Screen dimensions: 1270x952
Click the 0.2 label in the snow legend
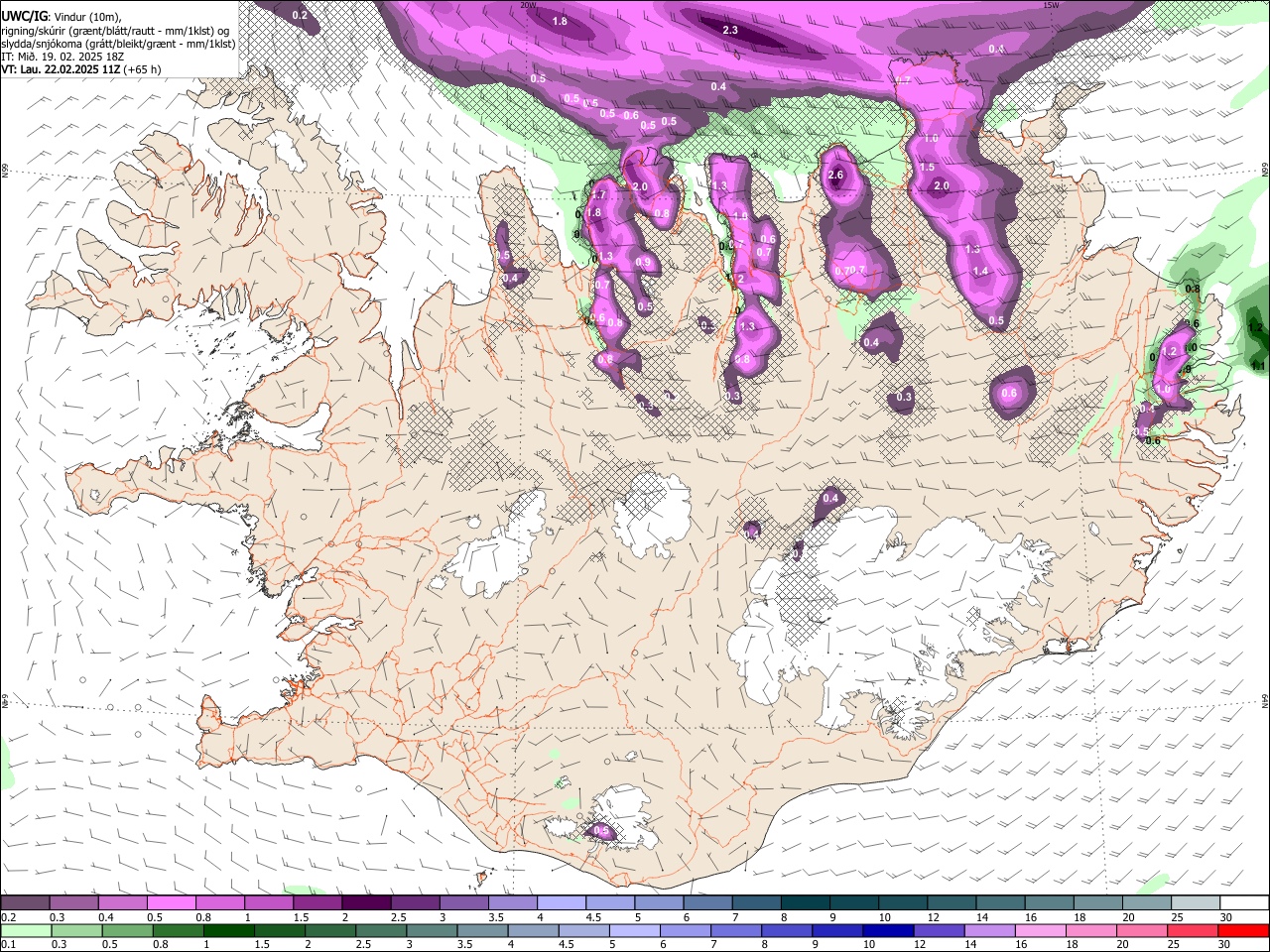[x=7, y=916]
